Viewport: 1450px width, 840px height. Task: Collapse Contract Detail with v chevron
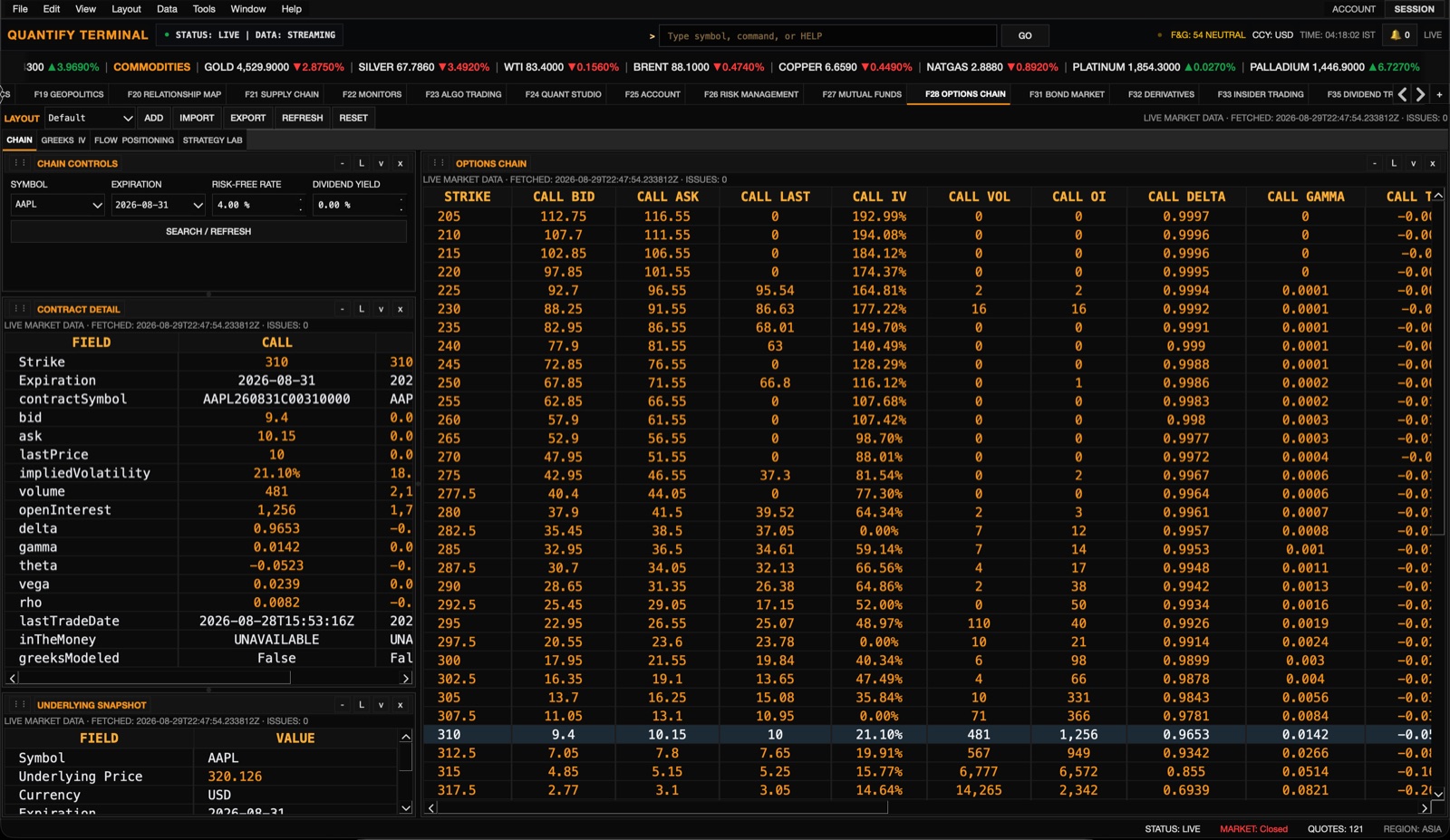381,309
